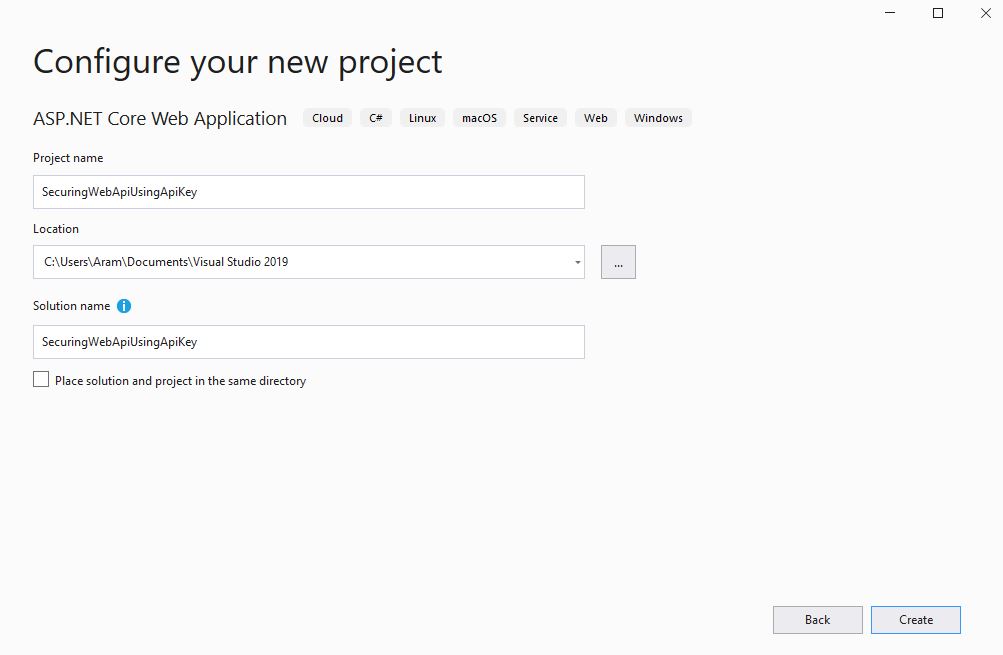This screenshot has width=1003, height=655.
Task: Open the browse folder dialog
Action: [618, 262]
